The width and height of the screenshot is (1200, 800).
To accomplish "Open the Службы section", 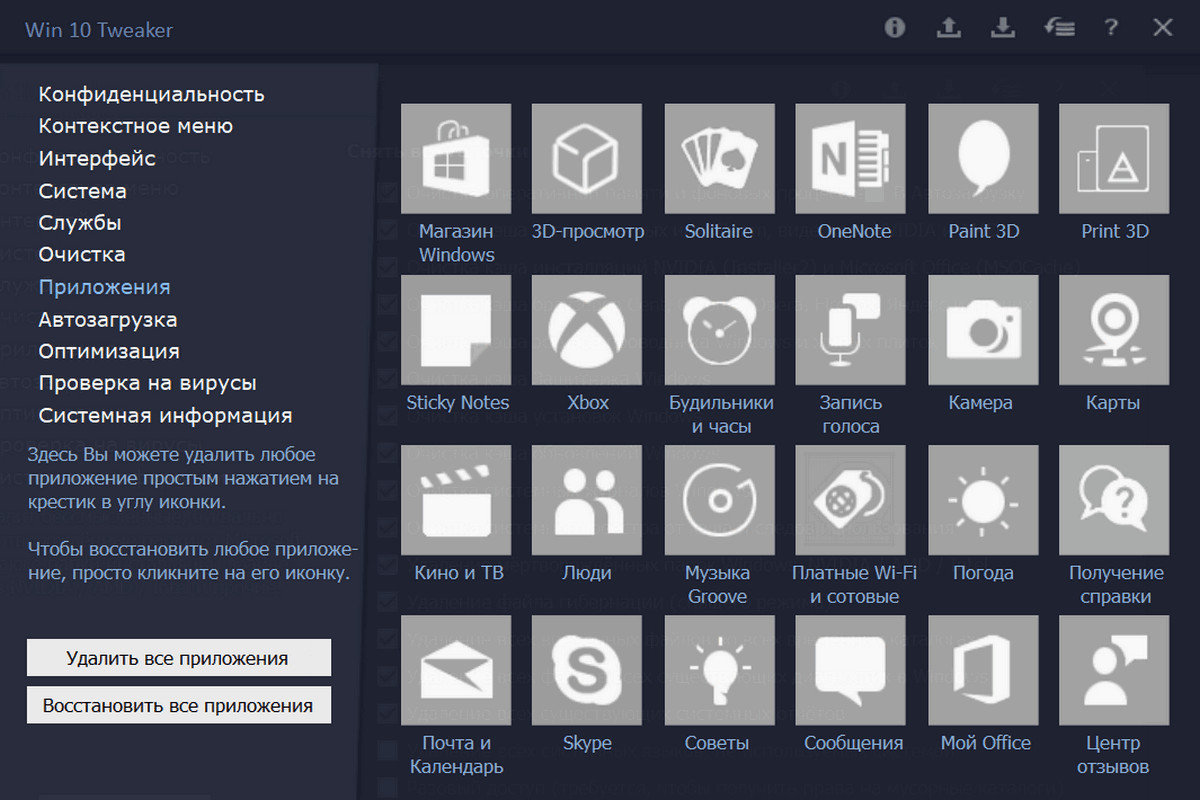I will pos(80,223).
